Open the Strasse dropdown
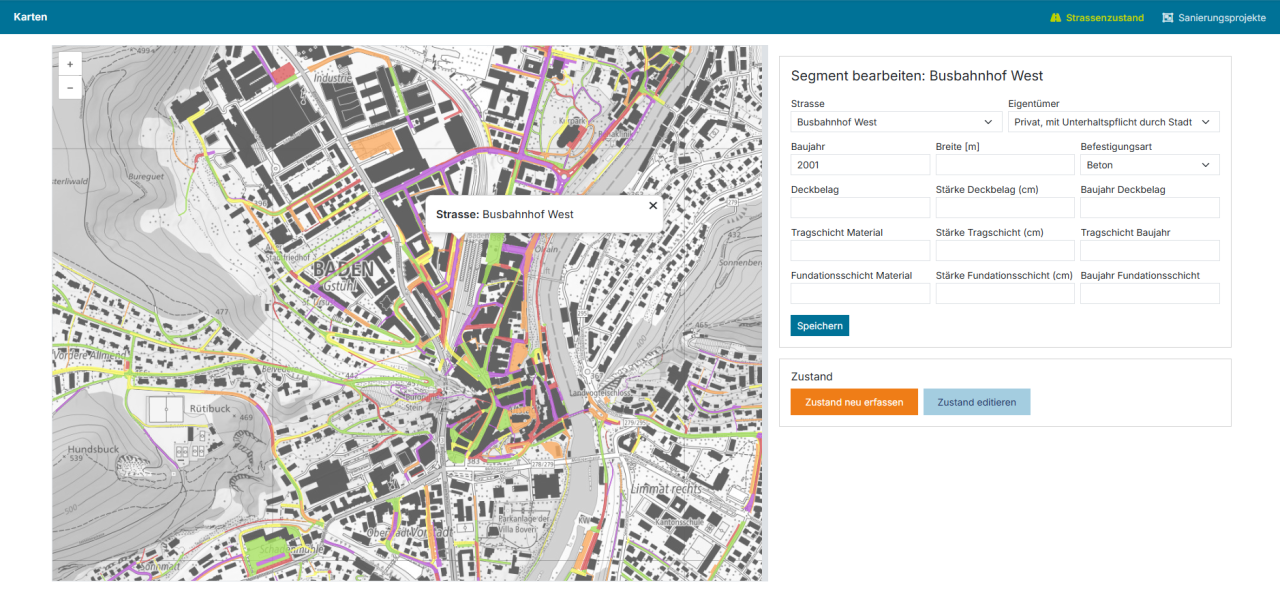1280x591 pixels. coord(896,122)
